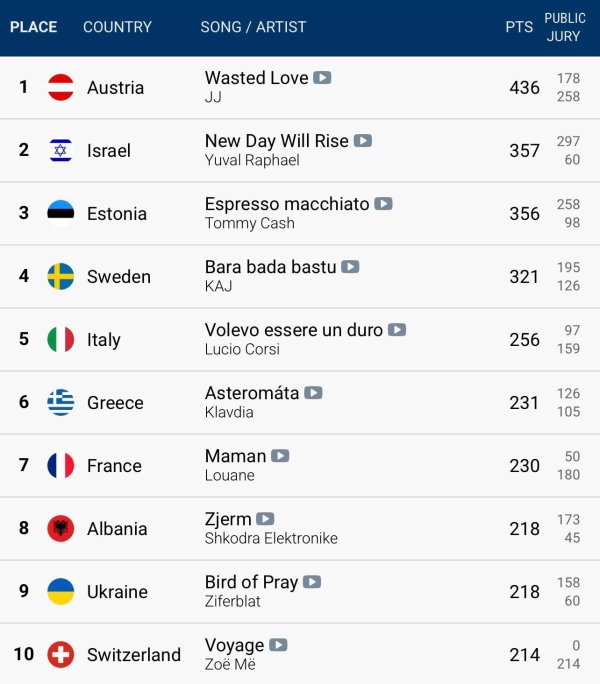Sort by the PTS column header

tap(519, 27)
